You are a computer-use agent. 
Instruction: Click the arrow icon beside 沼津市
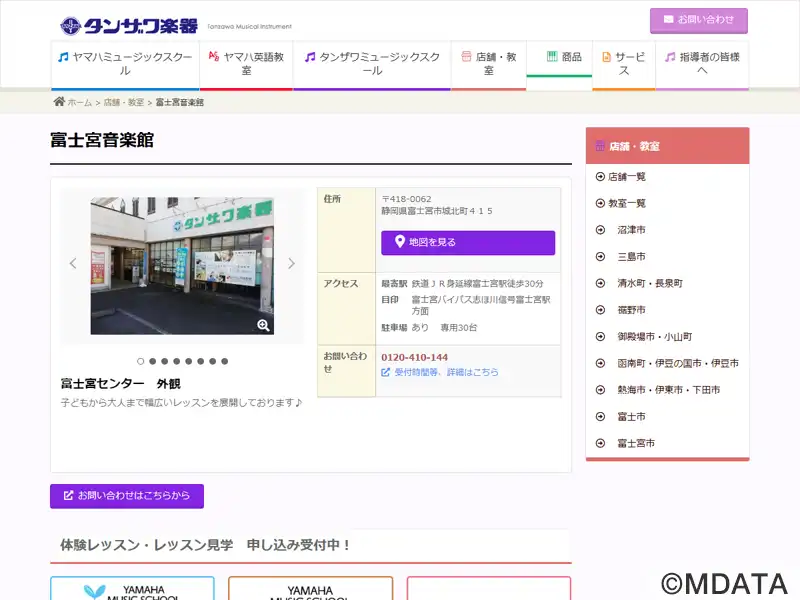[x=600, y=230]
